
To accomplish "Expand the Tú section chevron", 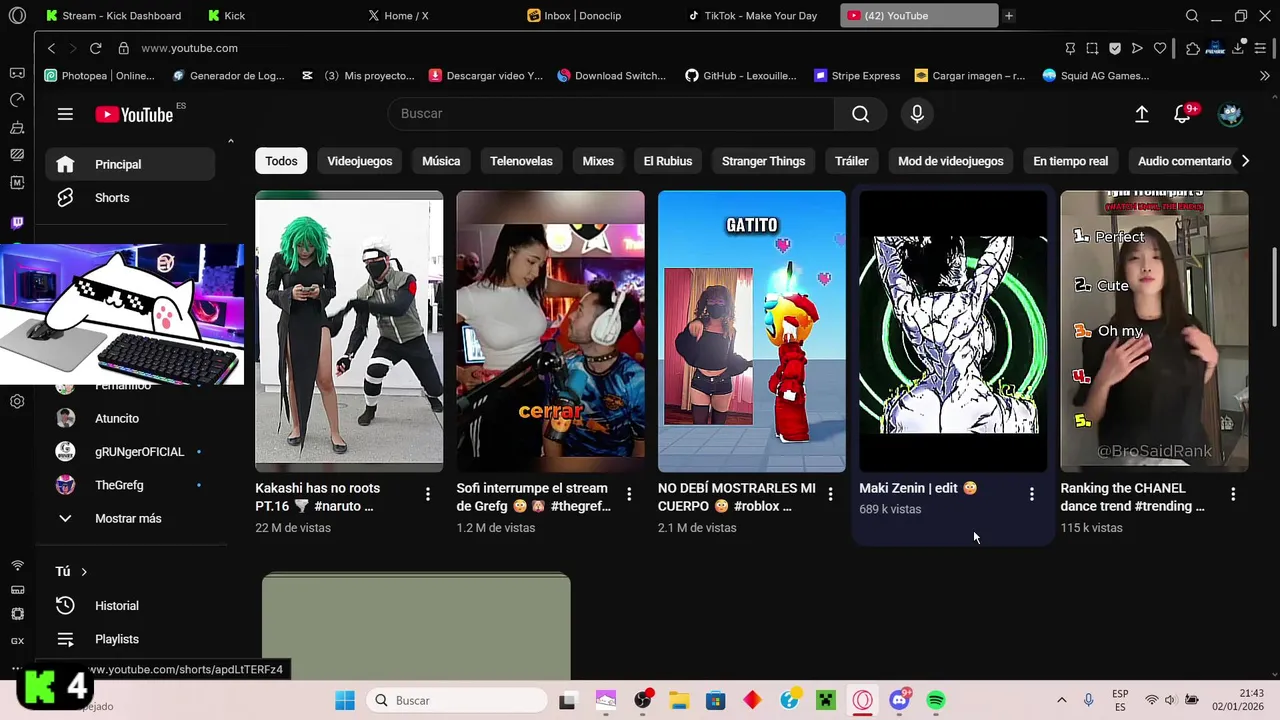I will [x=84, y=572].
